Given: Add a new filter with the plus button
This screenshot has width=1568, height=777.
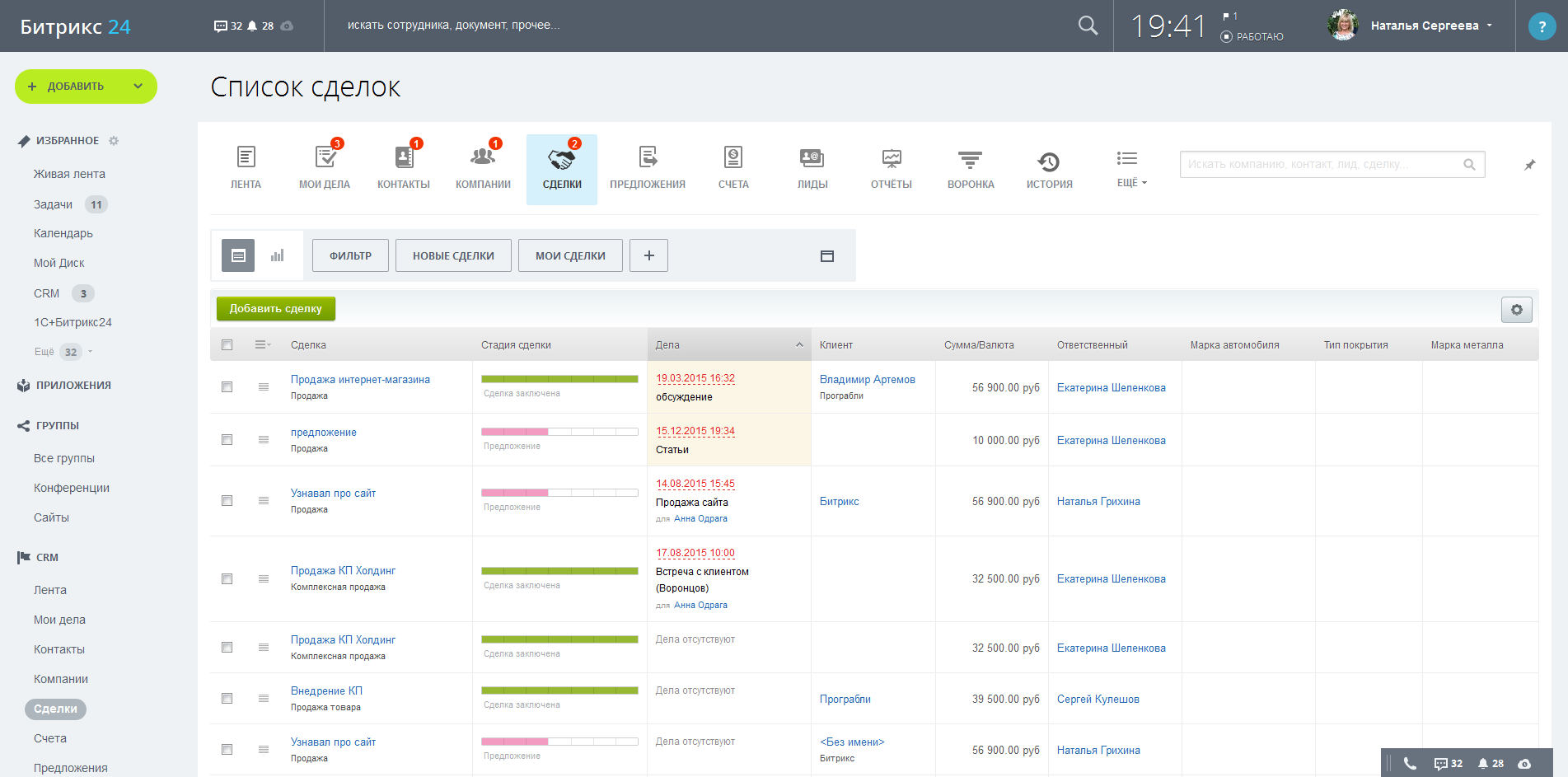Looking at the screenshot, I should click(649, 255).
